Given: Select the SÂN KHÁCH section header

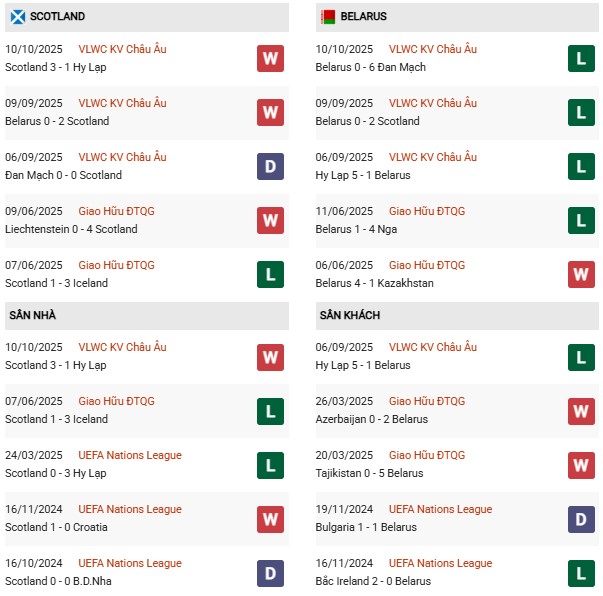Looking at the screenshot, I should [350, 315].
